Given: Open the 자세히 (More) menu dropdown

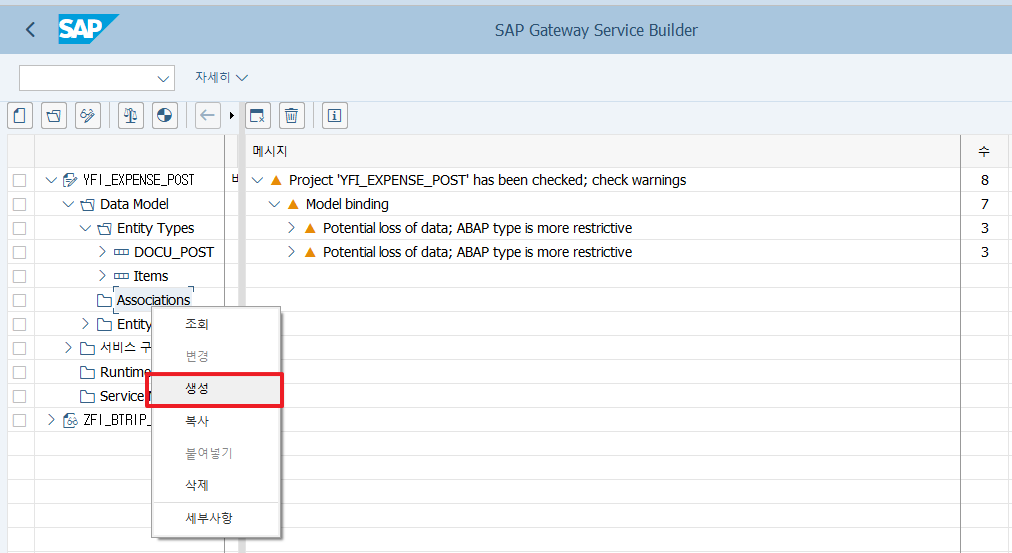Looking at the screenshot, I should (x=221, y=77).
